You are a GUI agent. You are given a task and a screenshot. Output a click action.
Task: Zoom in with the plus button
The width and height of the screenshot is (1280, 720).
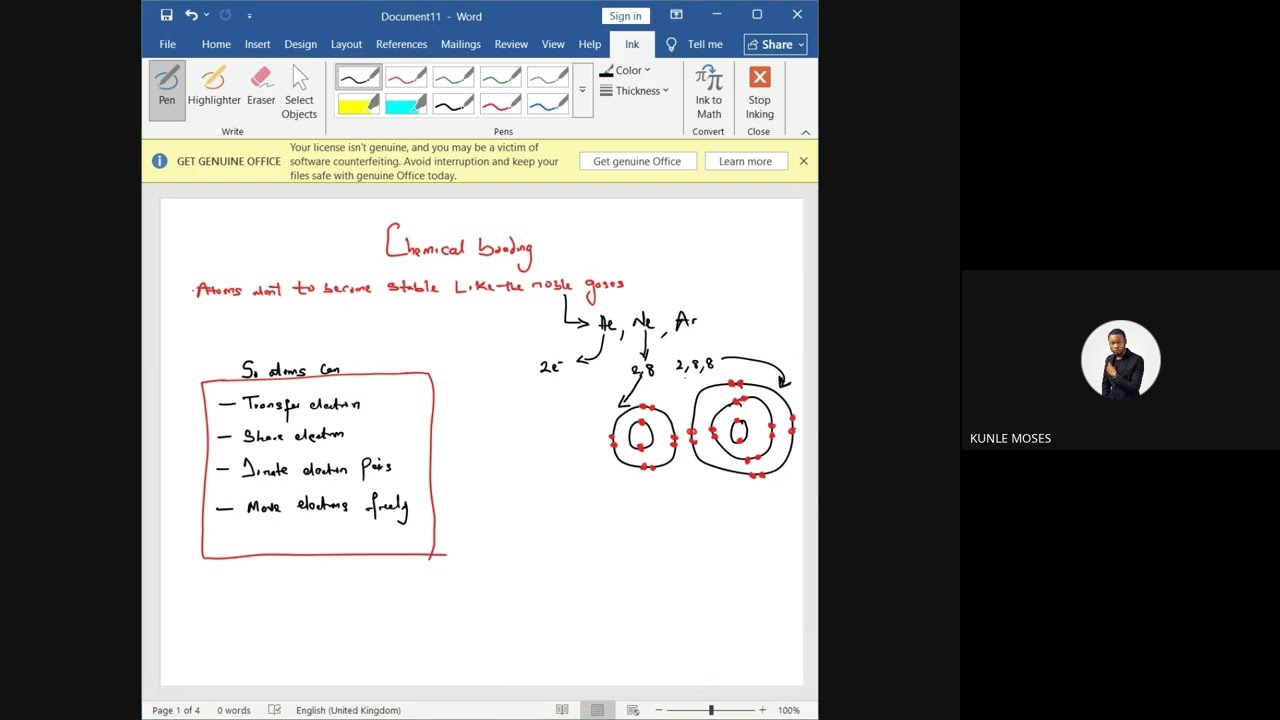pyautogui.click(x=762, y=710)
